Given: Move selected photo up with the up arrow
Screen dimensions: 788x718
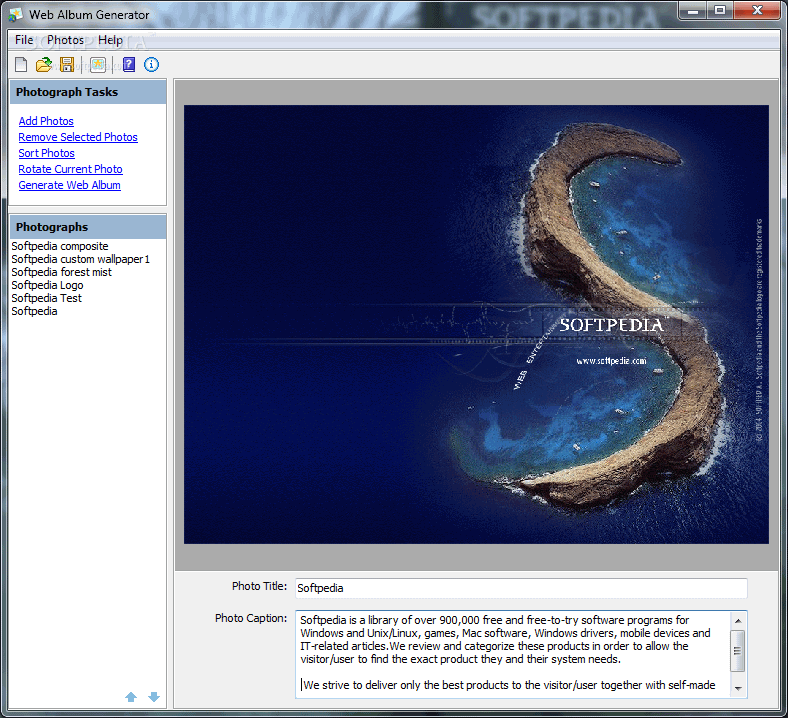Looking at the screenshot, I should point(131,697).
